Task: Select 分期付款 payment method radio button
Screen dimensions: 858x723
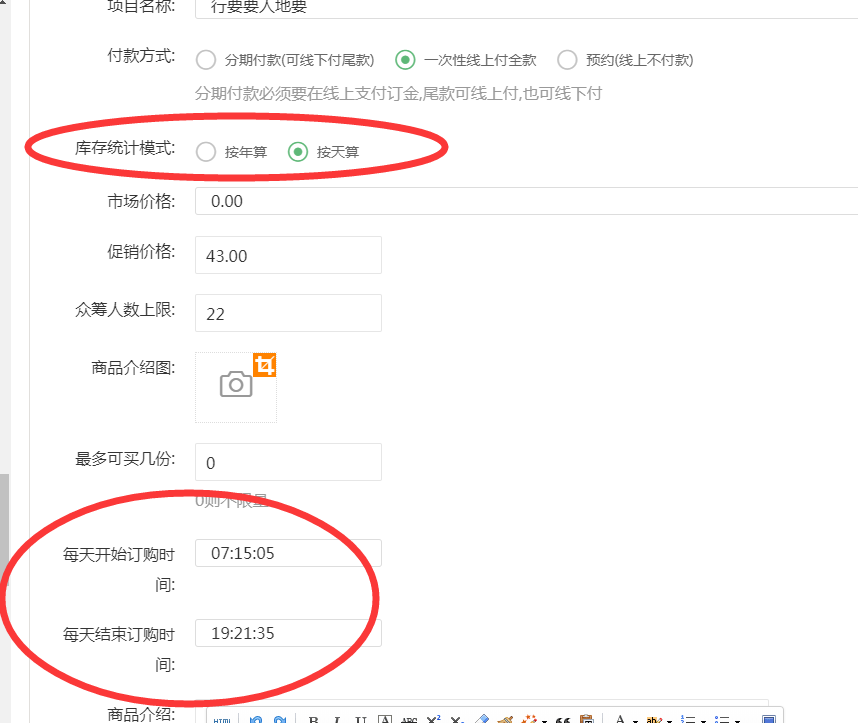Action: pos(206,60)
